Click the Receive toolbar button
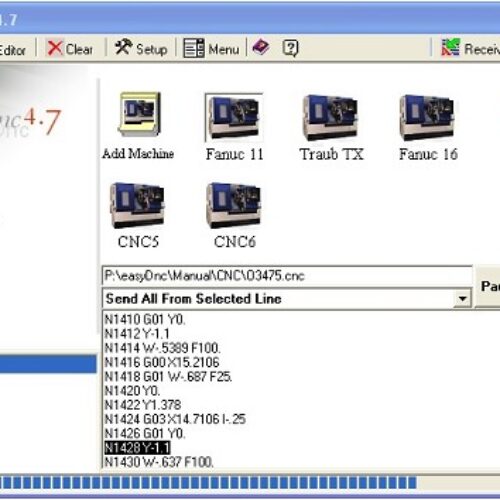500x500 pixels. [470, 48]
